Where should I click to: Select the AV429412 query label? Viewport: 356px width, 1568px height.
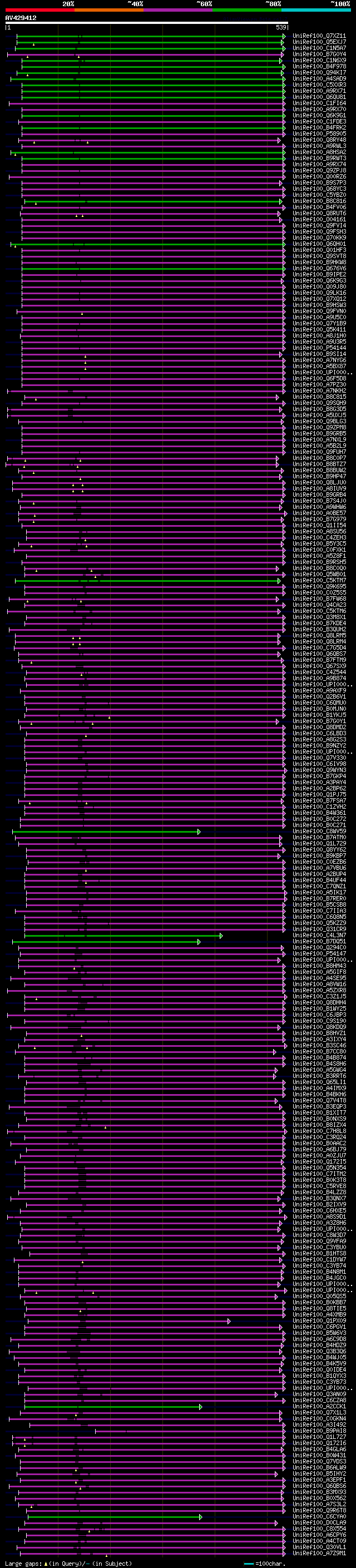click(21, 18)
